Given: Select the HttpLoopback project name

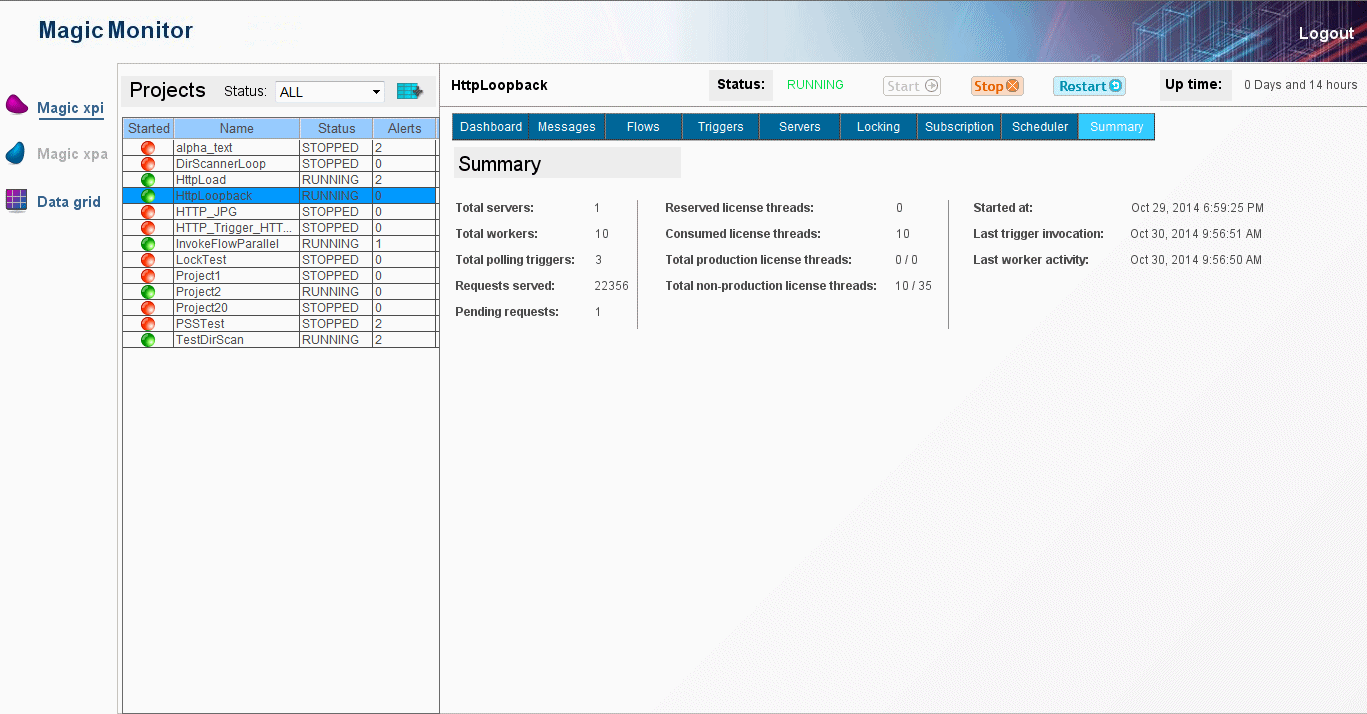Looking at the screenshot, I should (x=214, y=196).
